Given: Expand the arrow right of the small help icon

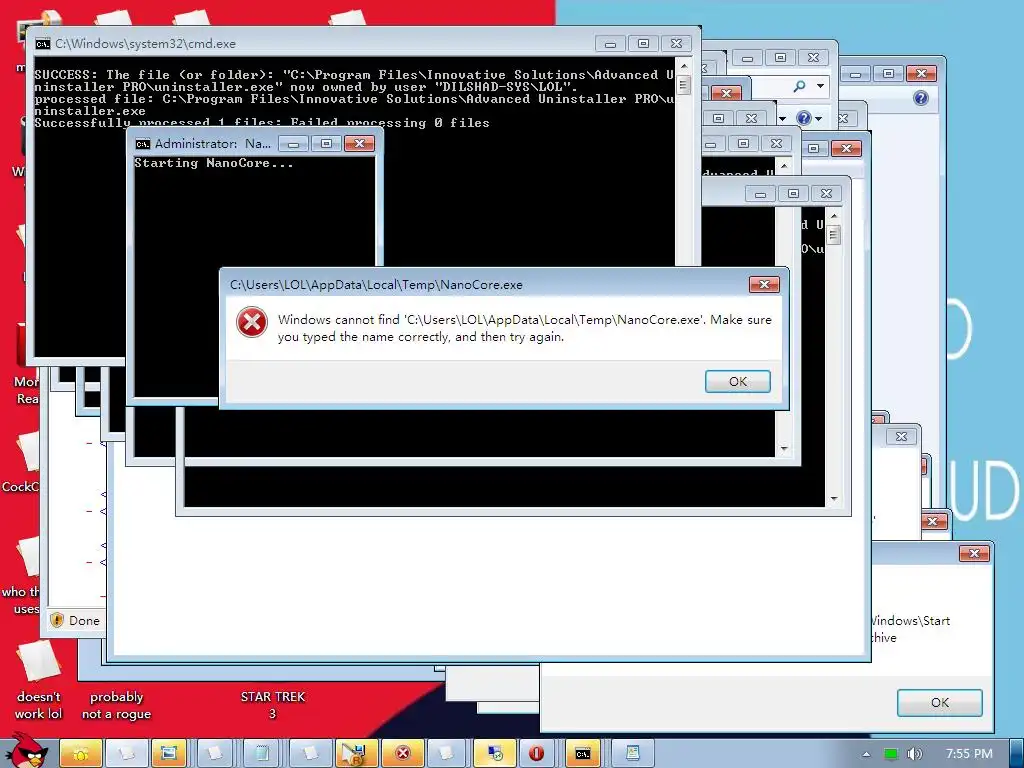Looking at the screenshot, I should coord(819,119).
